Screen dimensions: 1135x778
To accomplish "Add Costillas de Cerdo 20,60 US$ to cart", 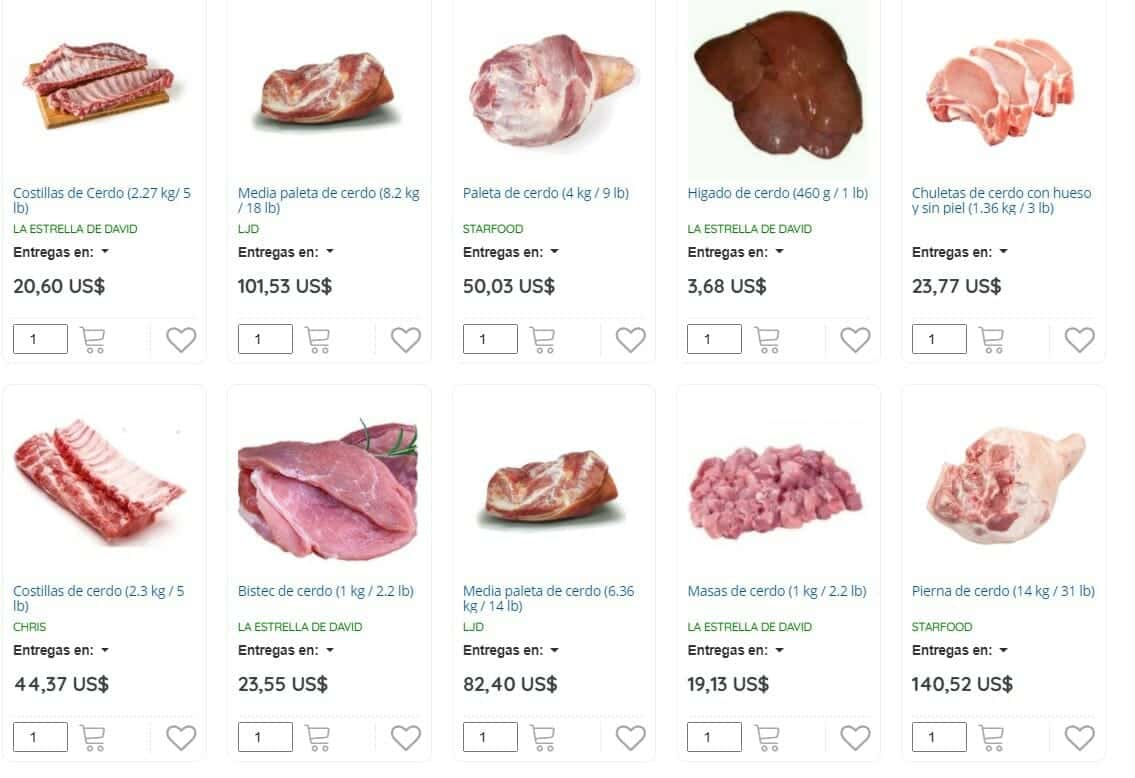I will (x=93, y=339).
